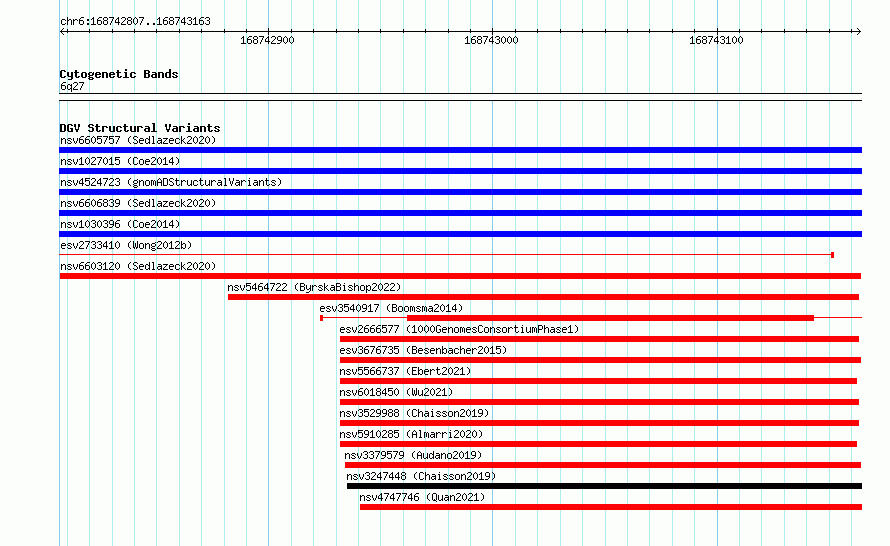Click the red bar of nsv3529988
Image resolution: width=890 pixels, height=546 pixels.
pyautogui.click(x=599, y=423)
